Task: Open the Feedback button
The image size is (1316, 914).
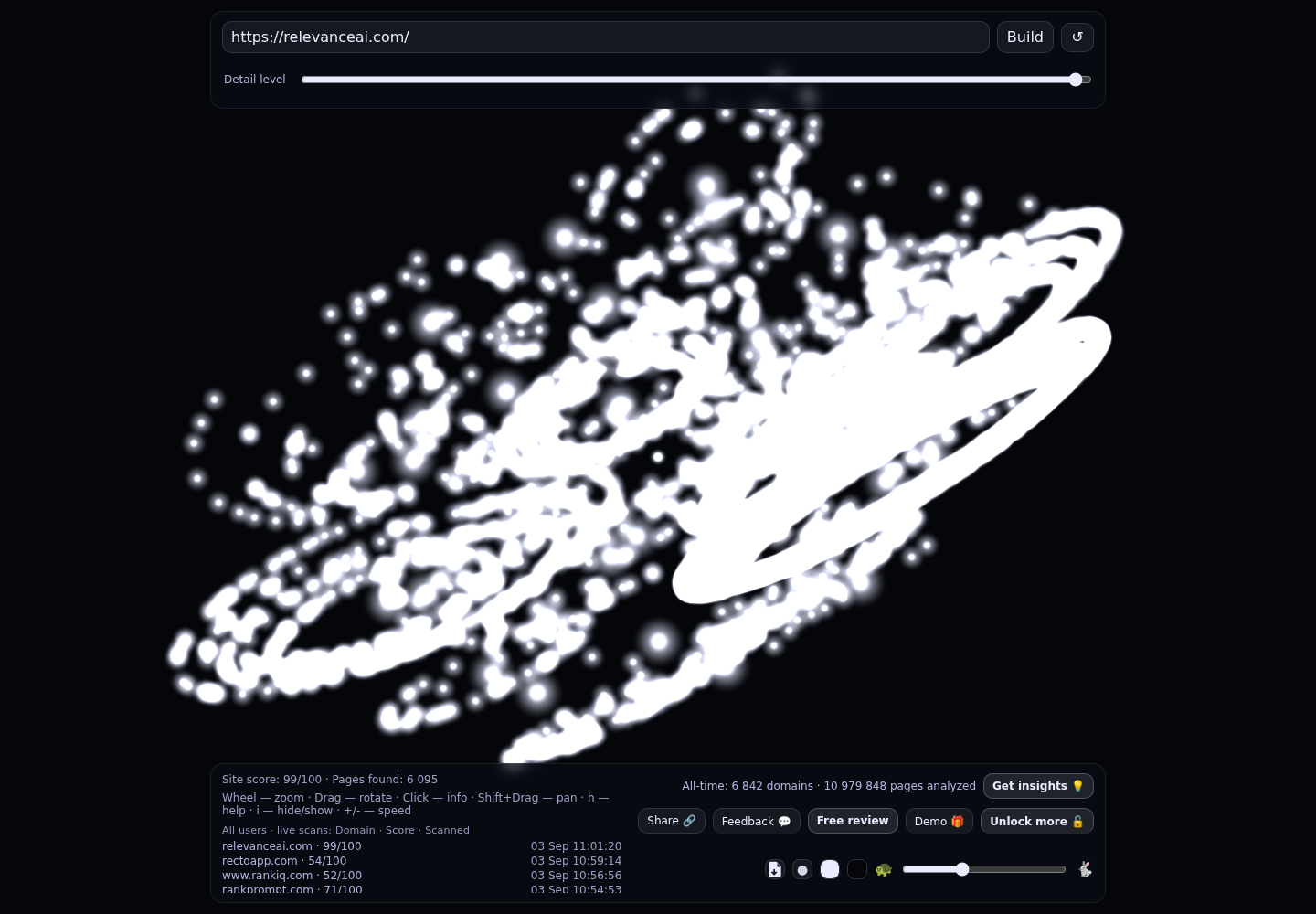Action: coord(757,821)
